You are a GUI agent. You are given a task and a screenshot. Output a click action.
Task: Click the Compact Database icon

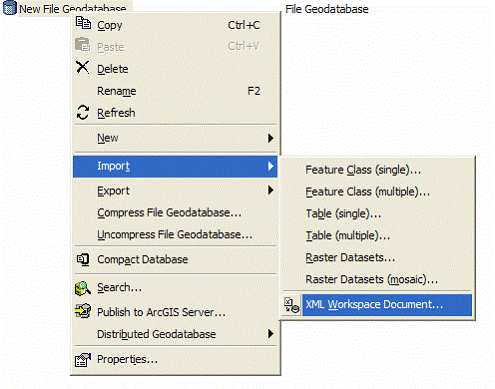pos(83,259)
